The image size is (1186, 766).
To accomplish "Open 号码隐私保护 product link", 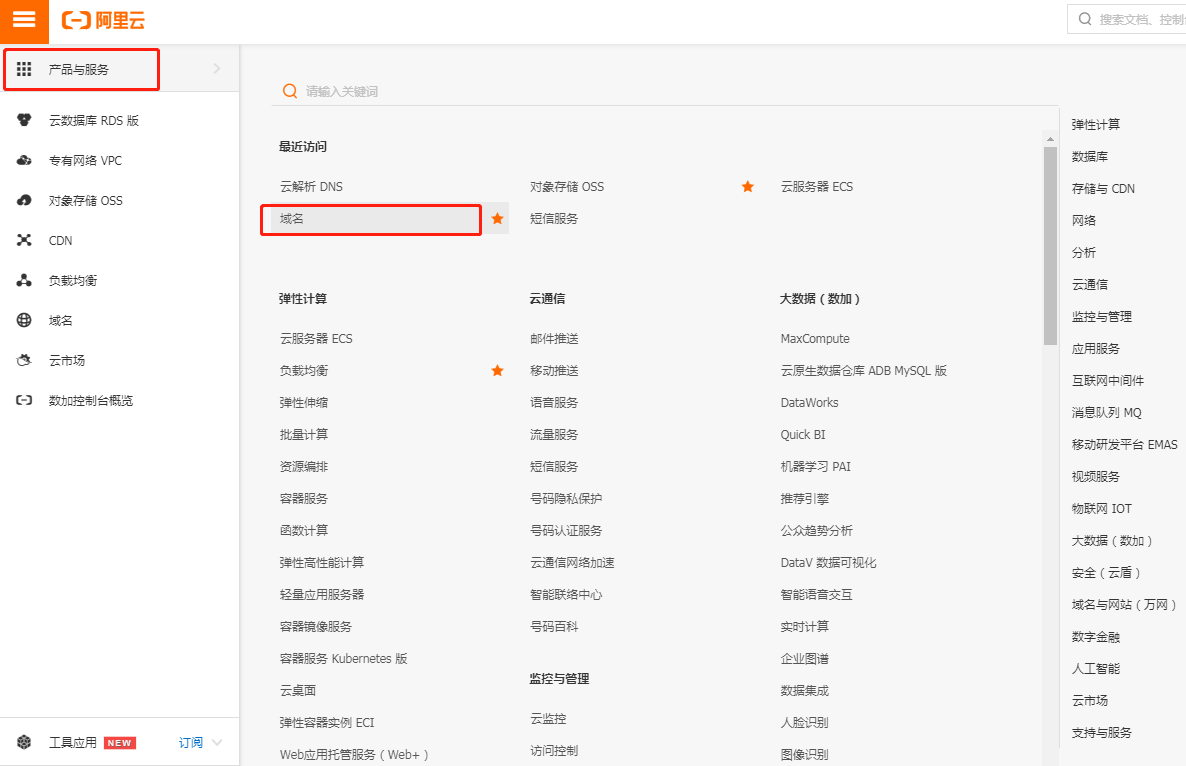I will click(x=566, y=498).
